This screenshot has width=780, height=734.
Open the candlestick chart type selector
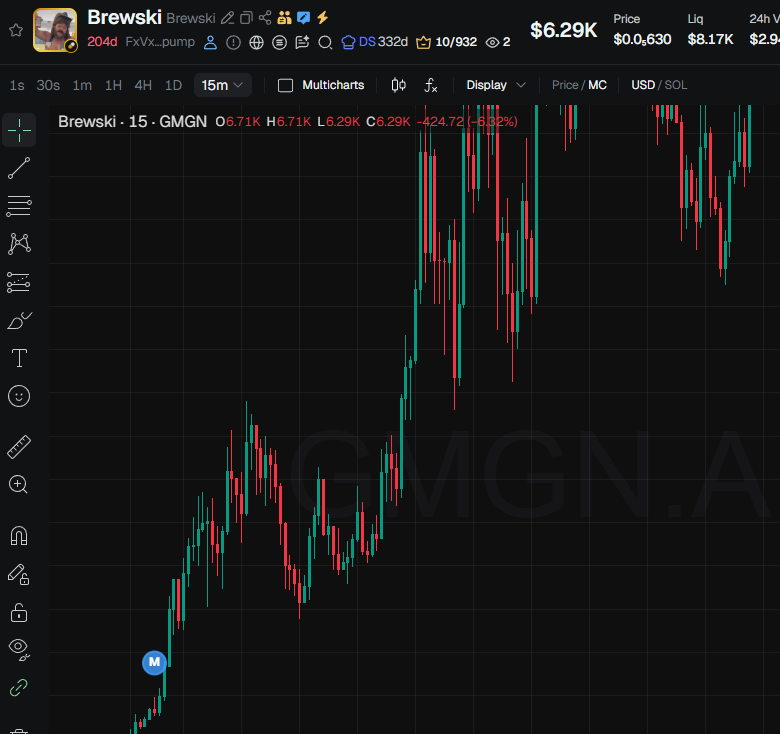point(398,86)
